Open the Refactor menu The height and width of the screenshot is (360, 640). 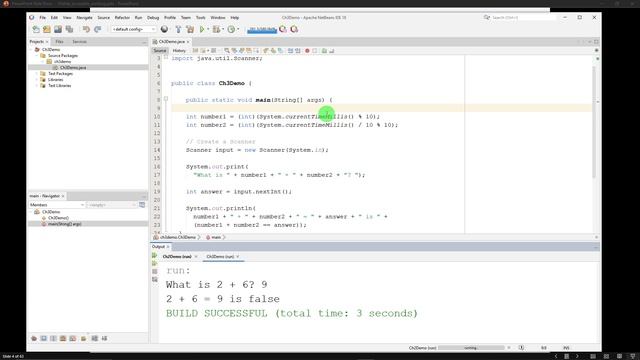[x=122, y=18]
